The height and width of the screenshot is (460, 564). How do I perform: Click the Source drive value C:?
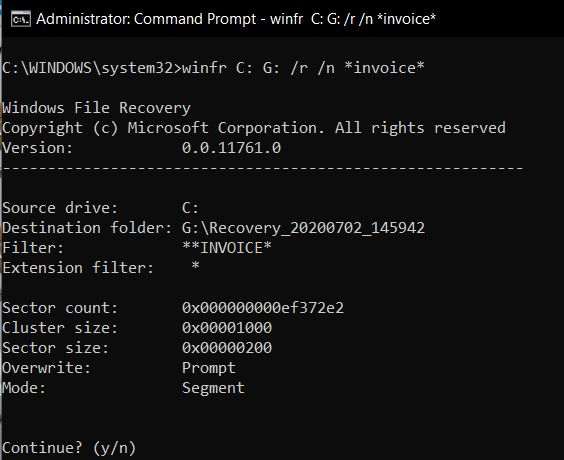click(x=190, y=208)
